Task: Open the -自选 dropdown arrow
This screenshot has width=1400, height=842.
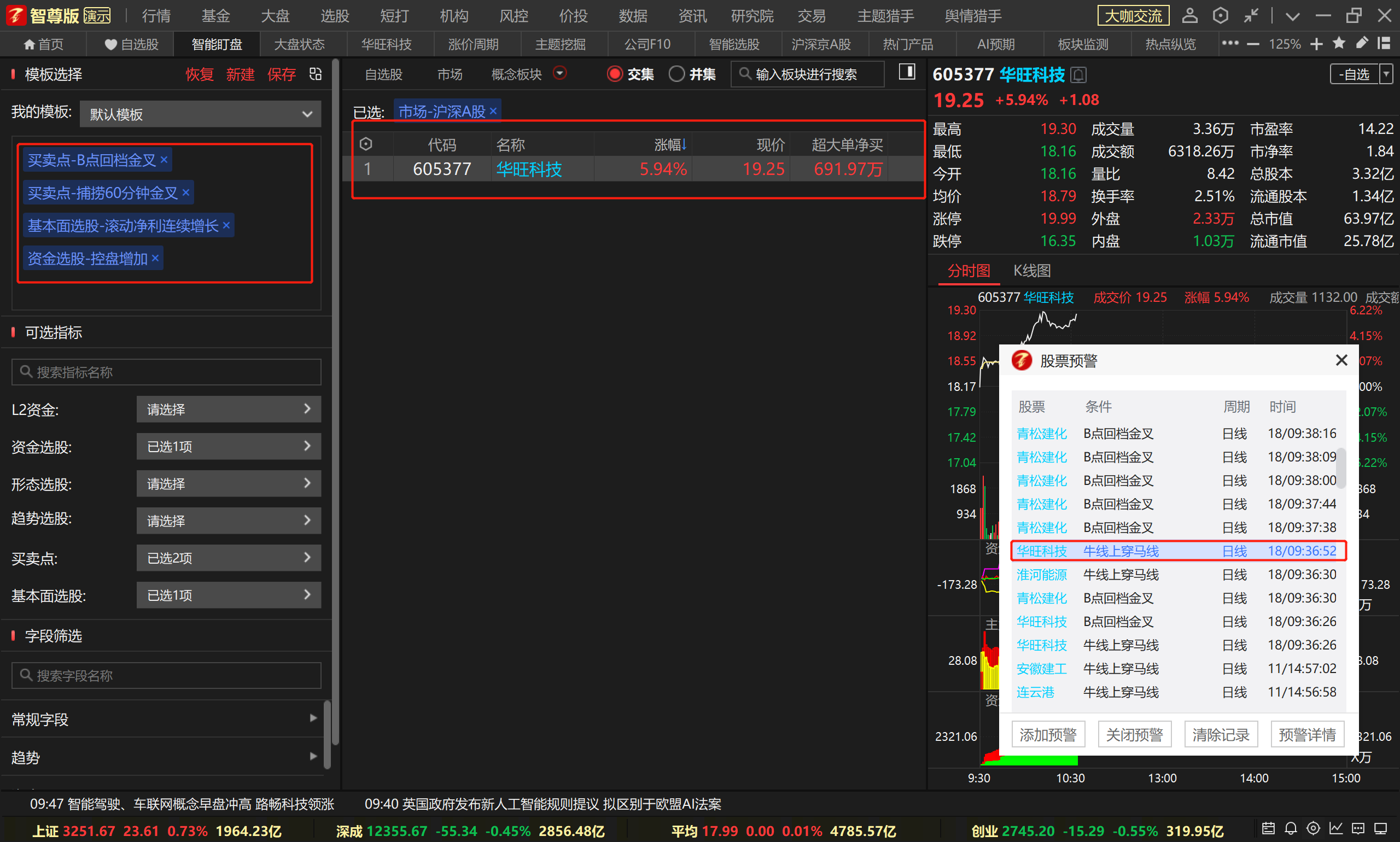Action: pyautogui.click(x=1386, y=74)
